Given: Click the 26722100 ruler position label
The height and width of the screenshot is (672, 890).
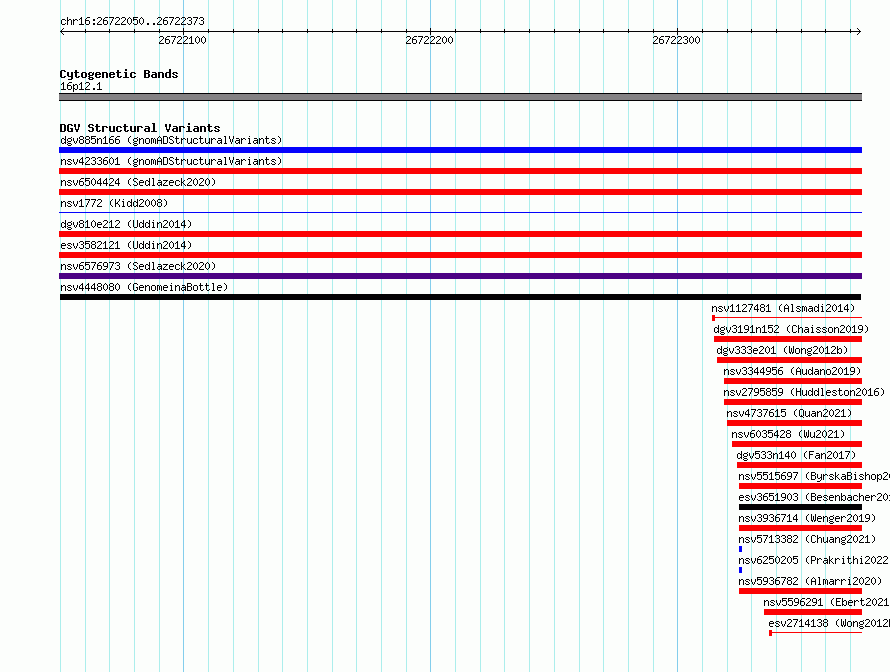Looking at the screenshot, I should [x=182, y=40].
